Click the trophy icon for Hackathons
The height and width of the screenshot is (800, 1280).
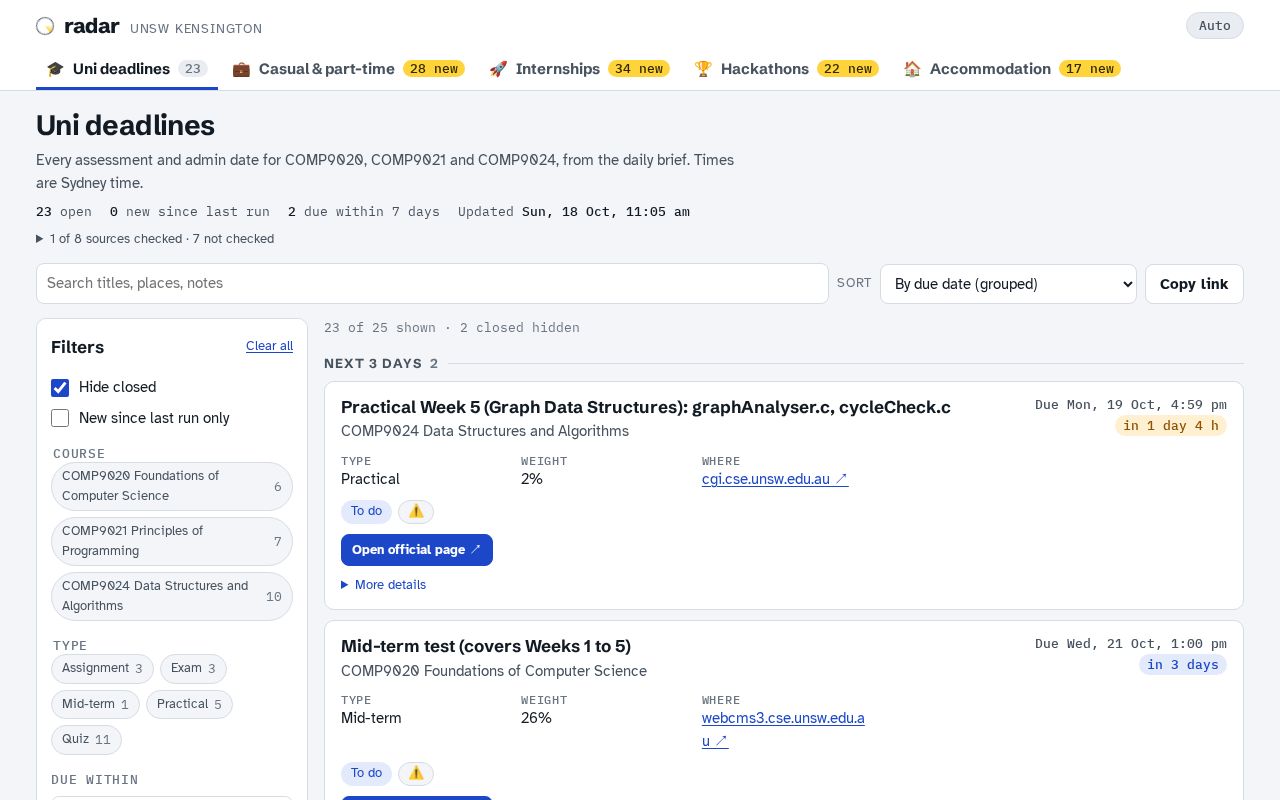point(703,69)
